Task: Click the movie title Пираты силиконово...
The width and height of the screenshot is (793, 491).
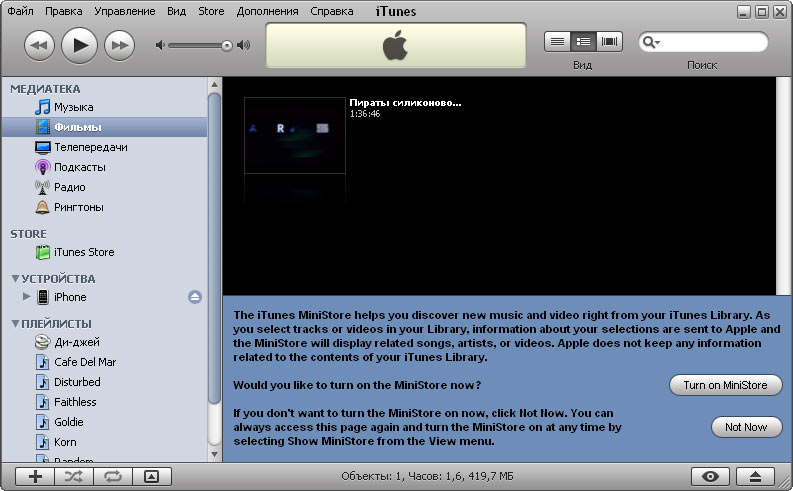Action: click(x=405, y=103)
